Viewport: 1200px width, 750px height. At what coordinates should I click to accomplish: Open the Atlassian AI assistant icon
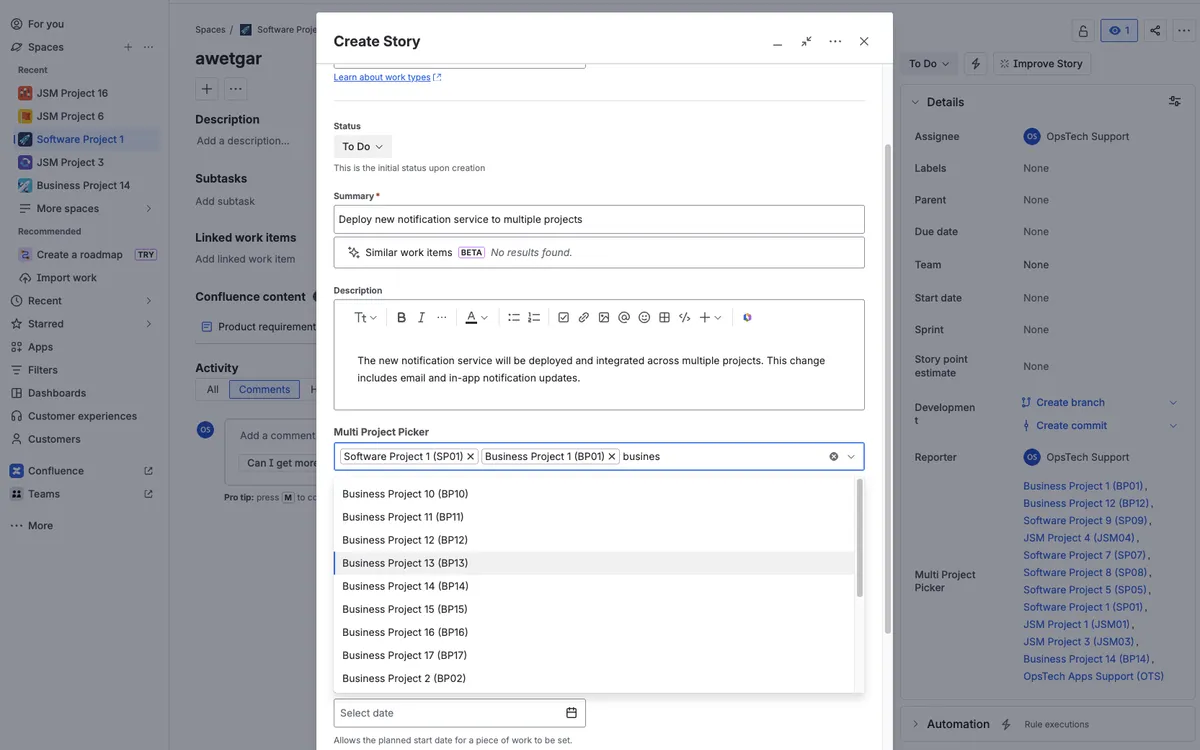(x=747, y=317)
